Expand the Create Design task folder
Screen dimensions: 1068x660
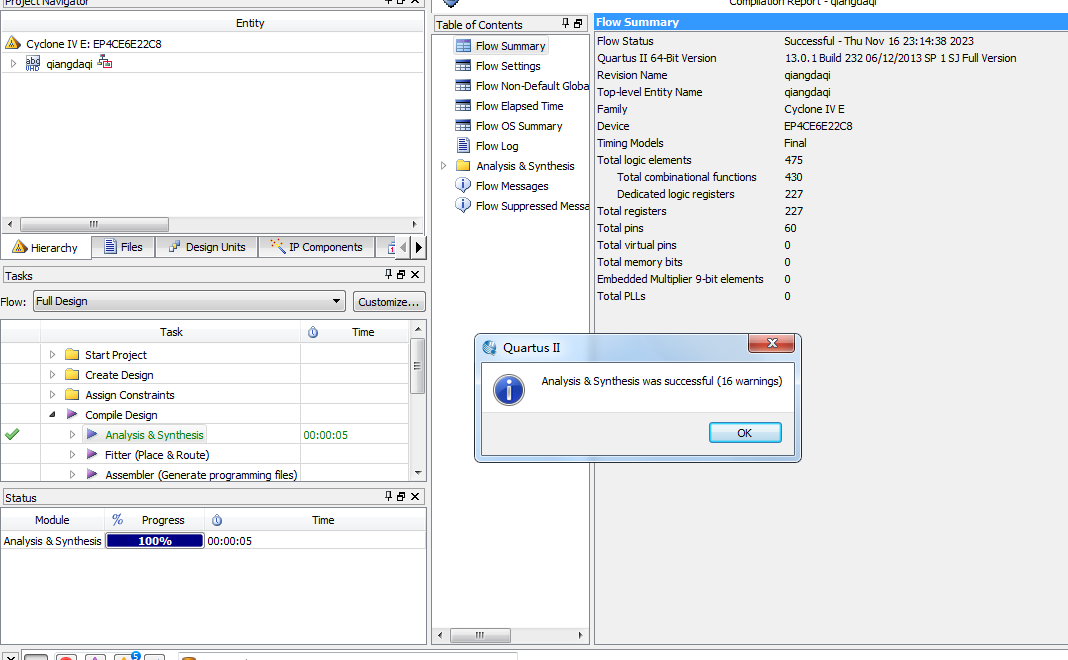[x=52, y=375]
